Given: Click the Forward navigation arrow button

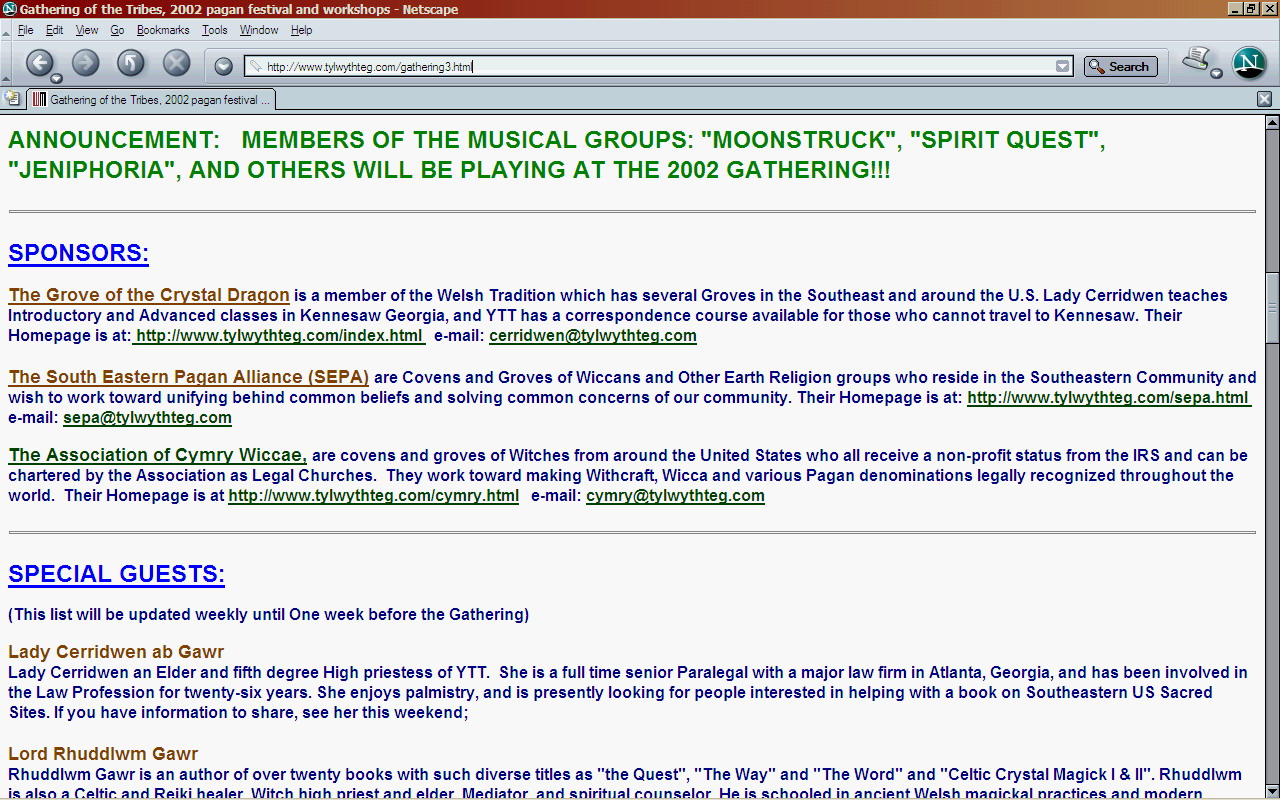Looking at the screenshot, I should pyautogui.click(x=86, y=63).
